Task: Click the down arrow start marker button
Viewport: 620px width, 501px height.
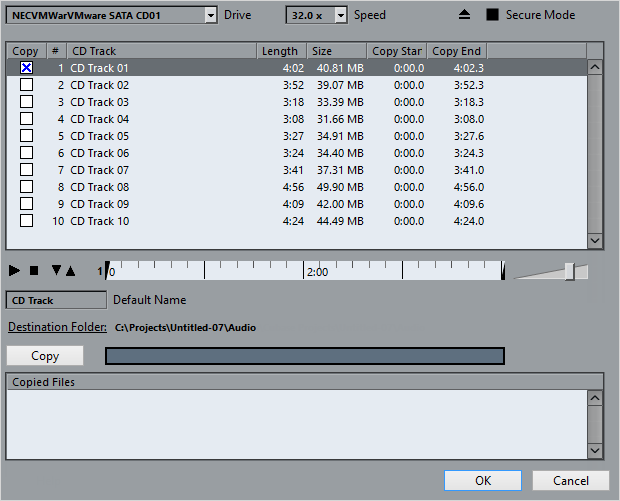Action: (x=57, y=270)
